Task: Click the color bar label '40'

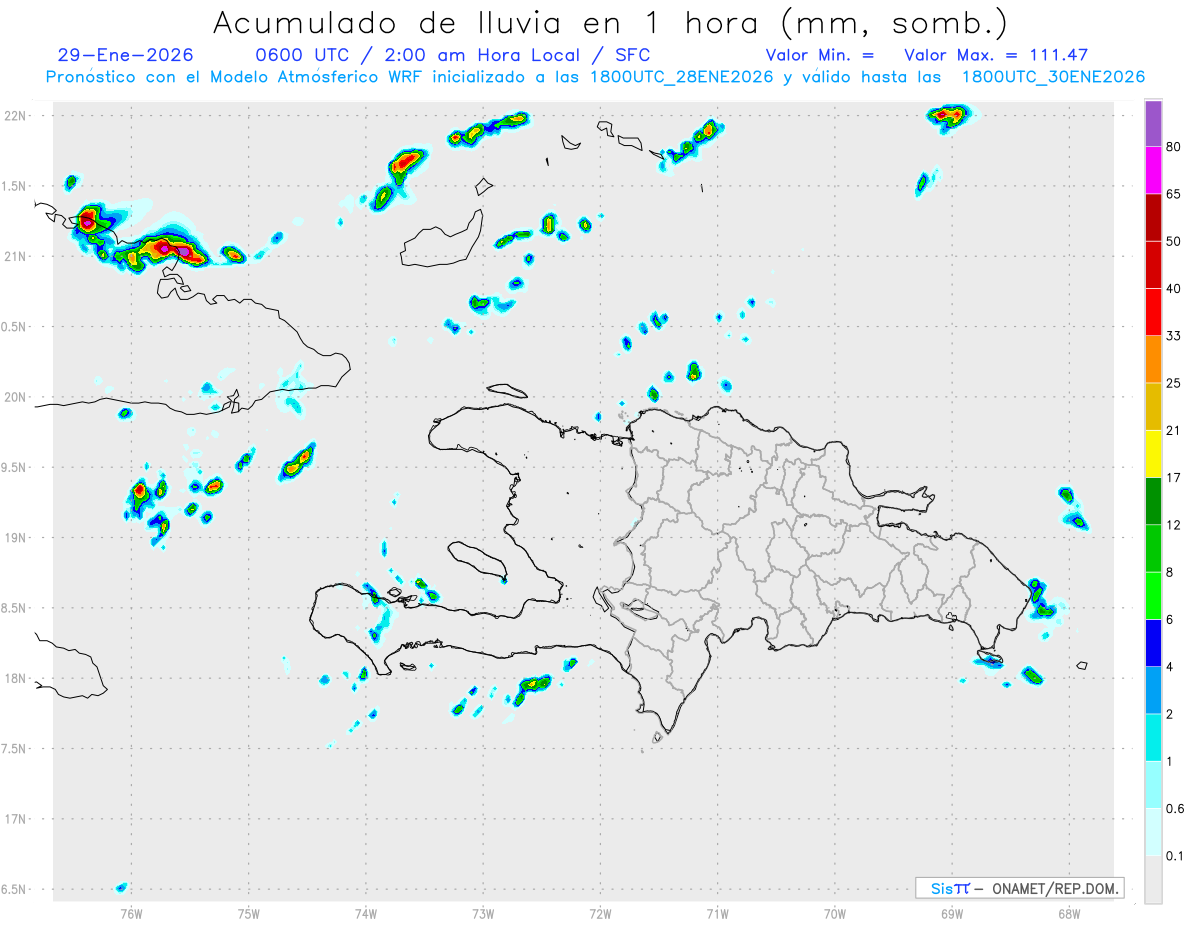Action: click(x=1174, y=289)
